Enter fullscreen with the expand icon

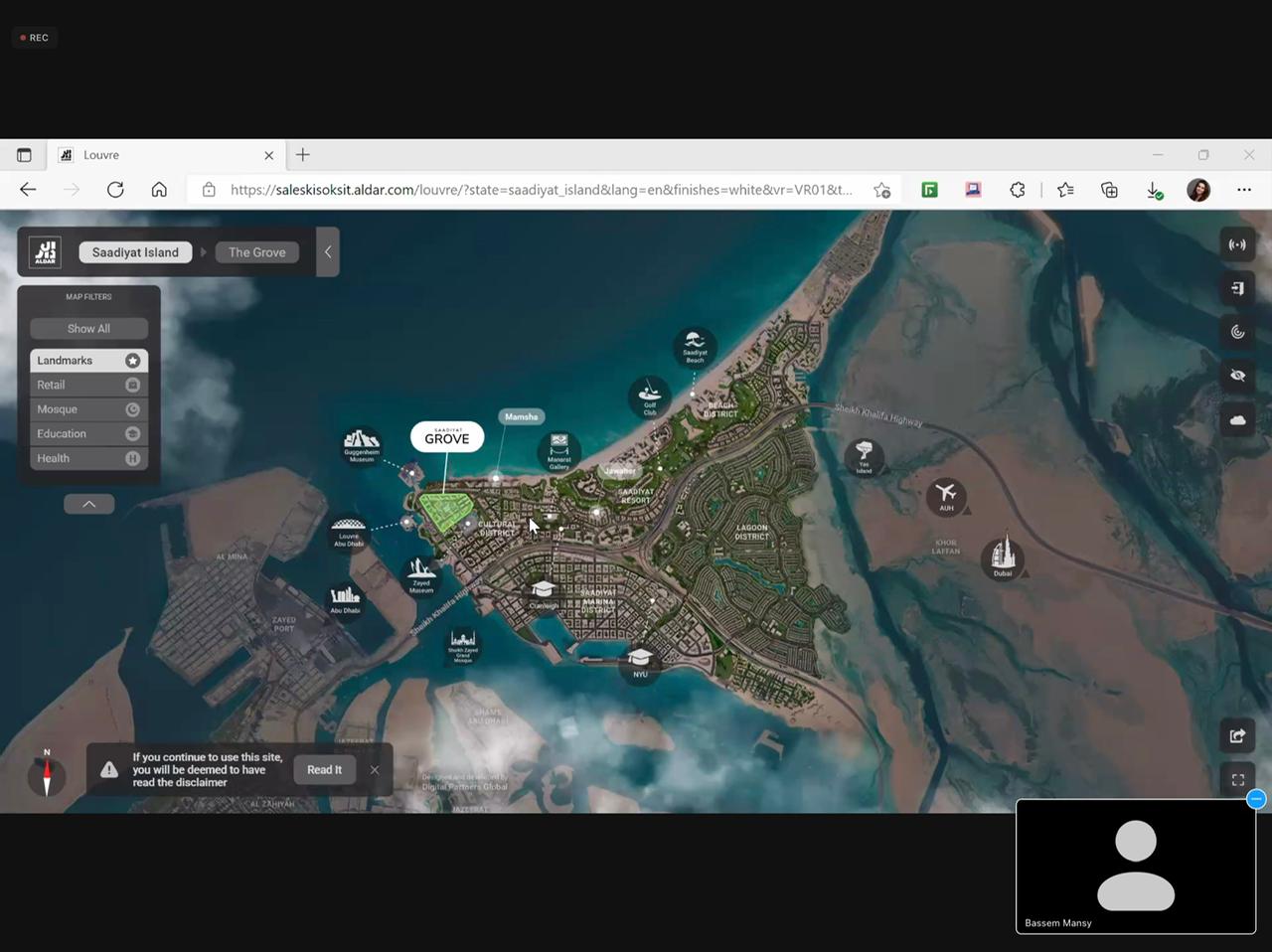coord(1237,780)
